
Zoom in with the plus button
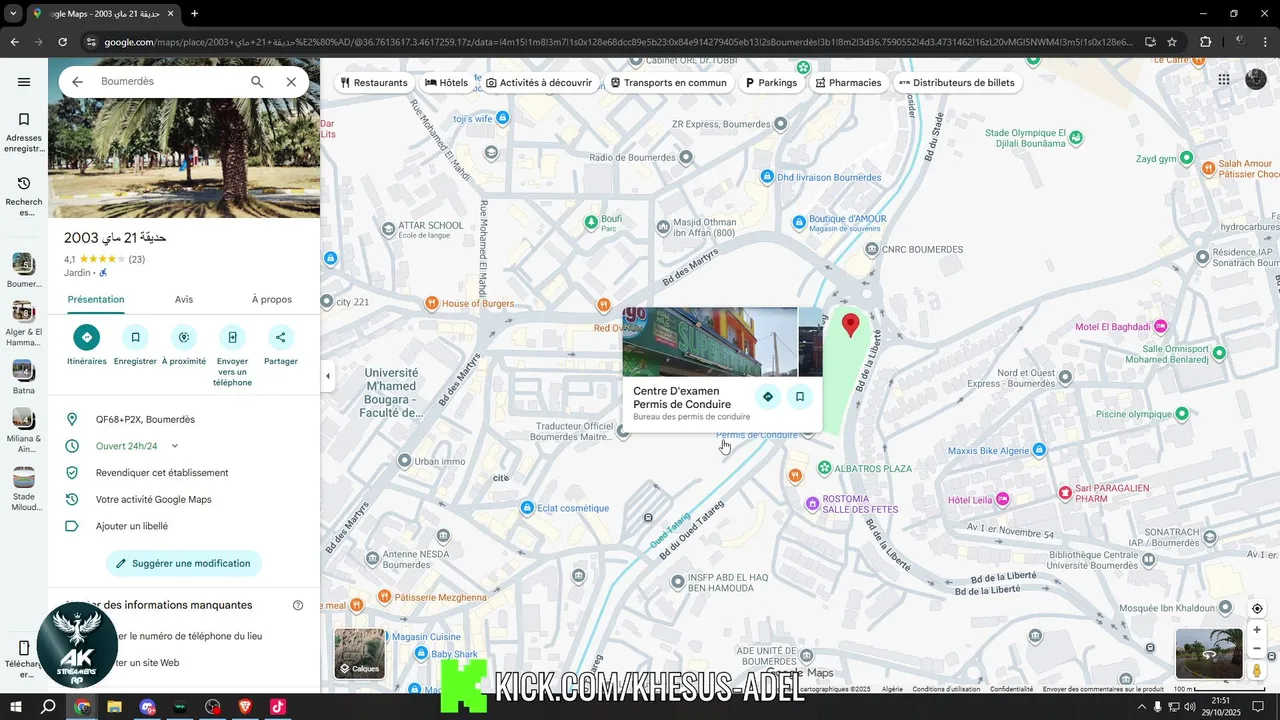click(x=1257, y=630)
